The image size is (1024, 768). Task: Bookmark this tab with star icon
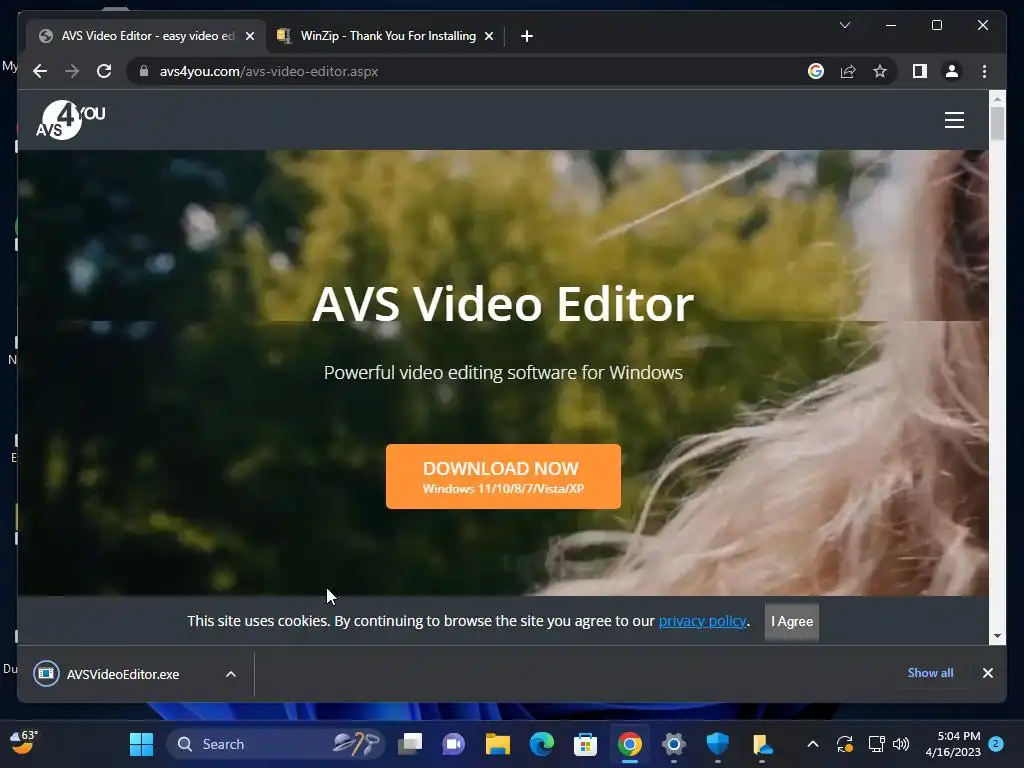[880, 71]
